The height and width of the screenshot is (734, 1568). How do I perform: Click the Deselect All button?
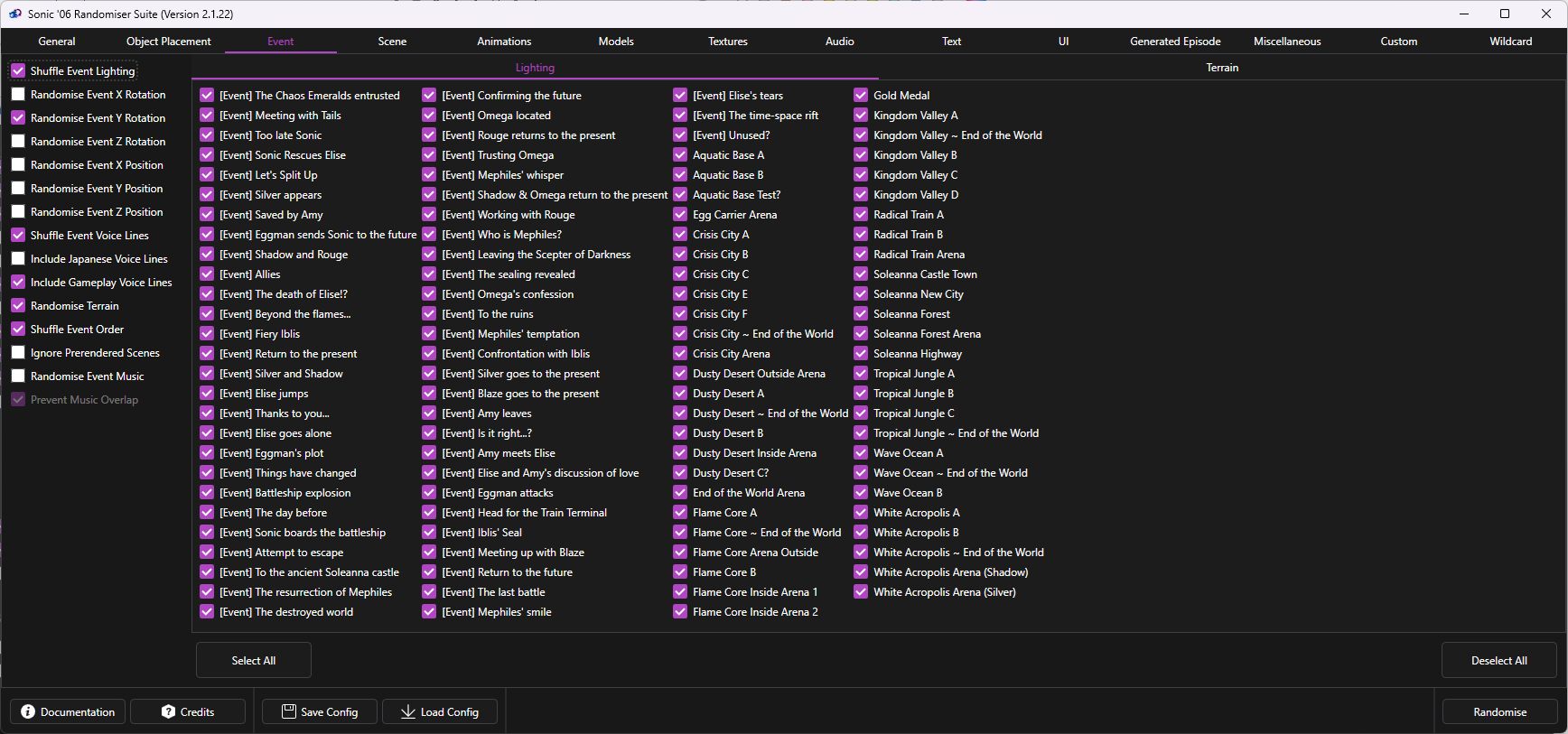[1499, 660]
